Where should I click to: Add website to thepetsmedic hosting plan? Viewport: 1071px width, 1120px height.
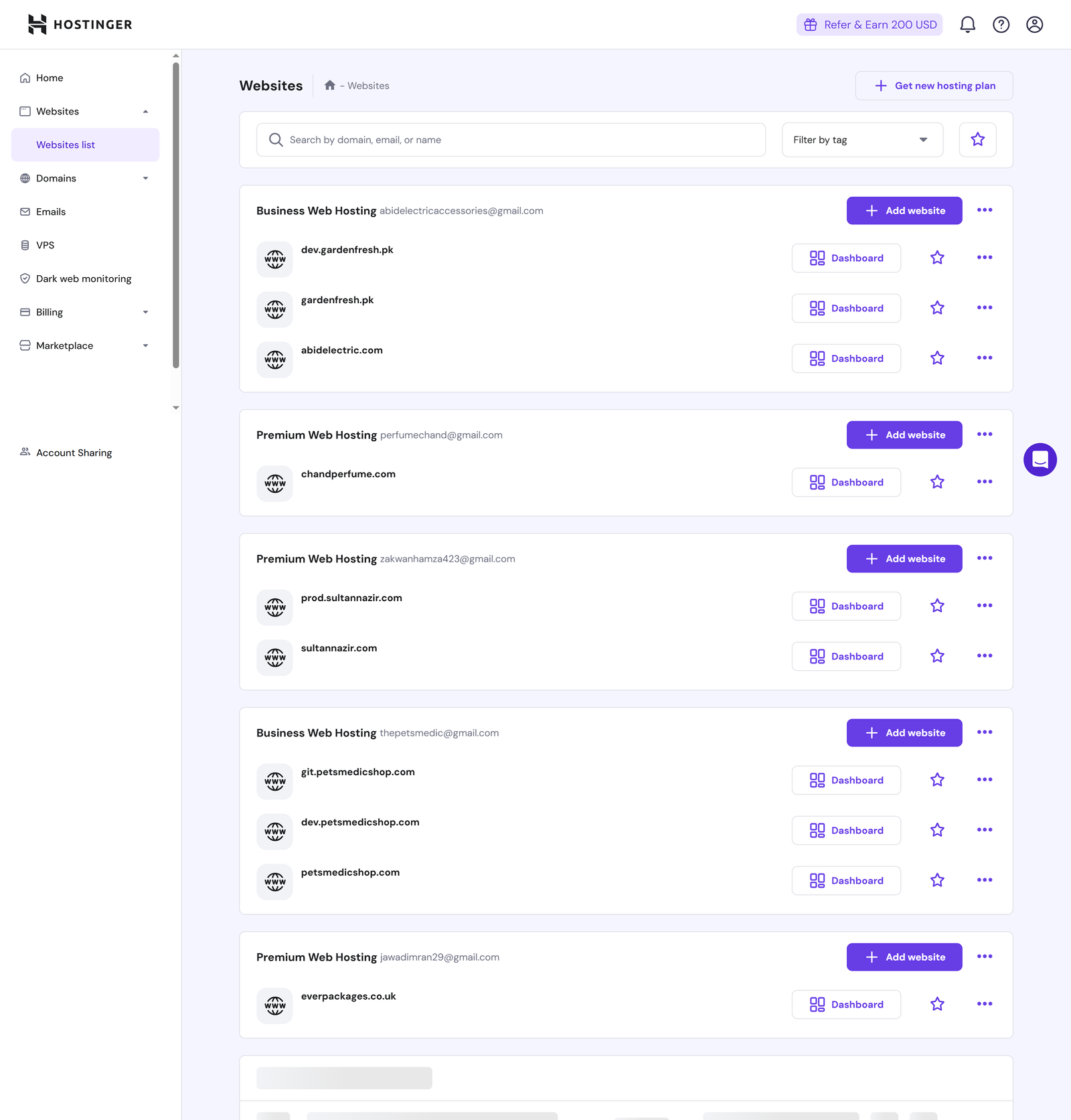point(904,733)
